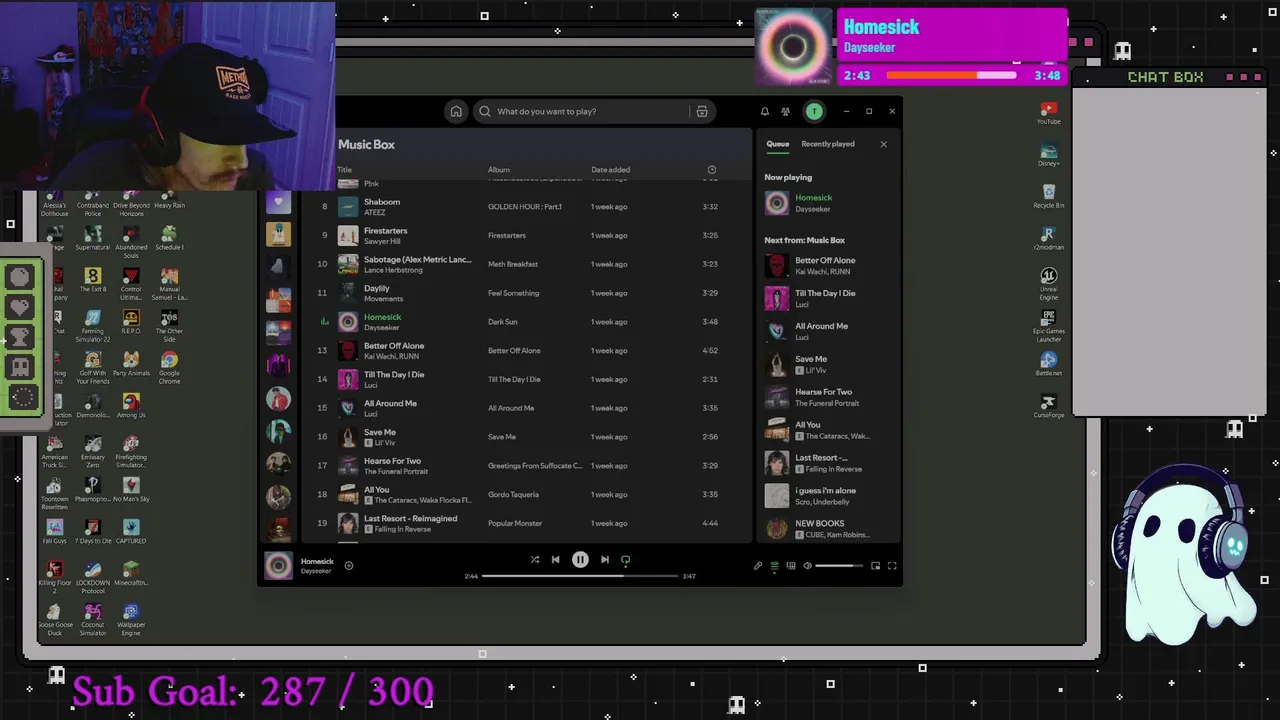Viewport: 1280px width, 720px height.
Task: Open the Spotify notifications bell
Action: pyautogui.click(x=765, y=112)
